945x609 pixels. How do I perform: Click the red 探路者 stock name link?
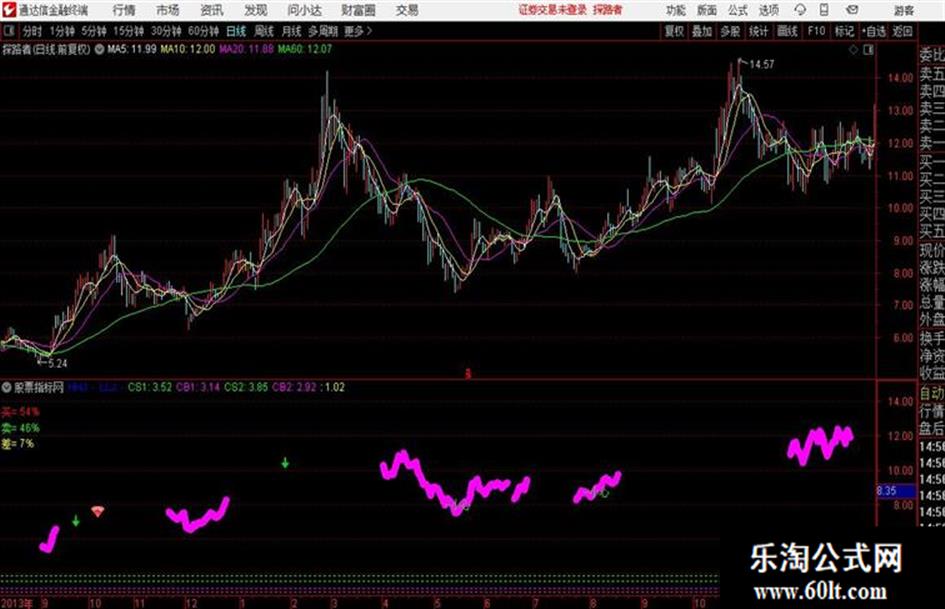(x=607, y=10)
